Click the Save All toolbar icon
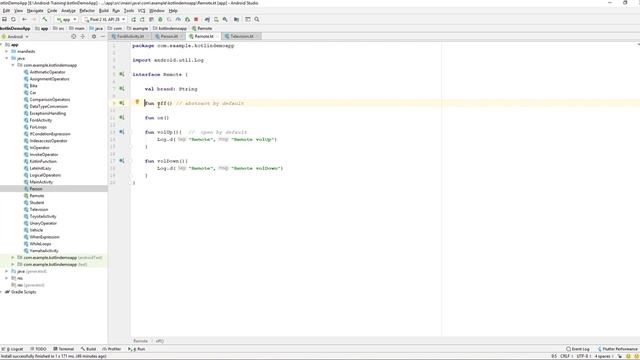The height and width of the screenshot is (360, 640). coord(4,19)
